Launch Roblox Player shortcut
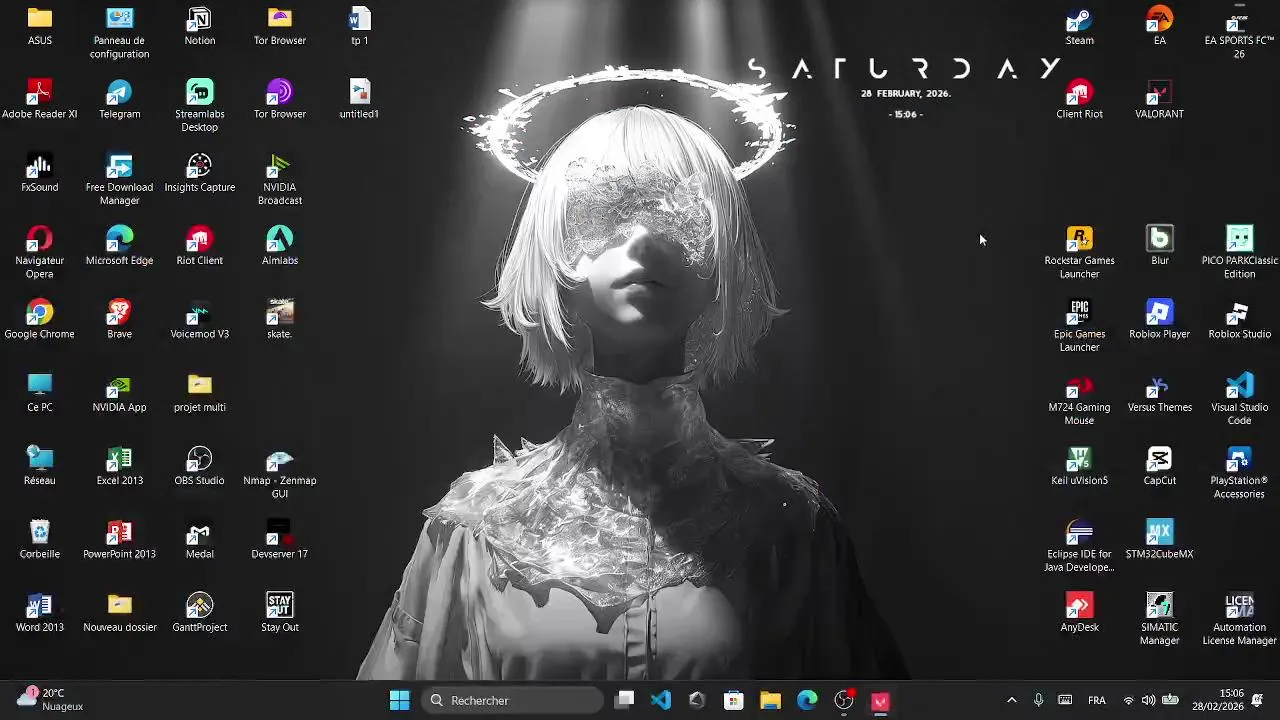 [x=1159, y=319]
